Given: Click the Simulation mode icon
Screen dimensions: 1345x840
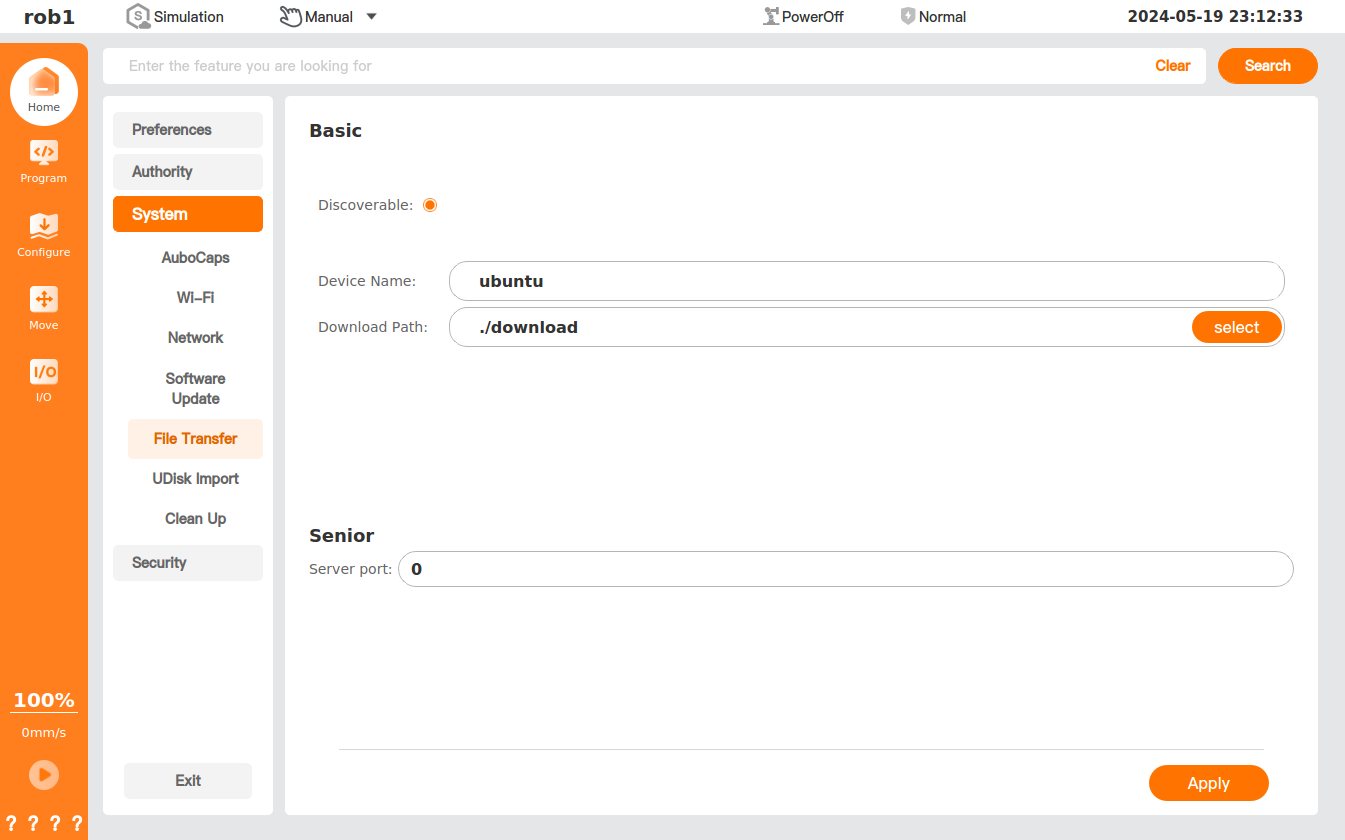Looking at the screenshot, I should [x=138, y=16].
